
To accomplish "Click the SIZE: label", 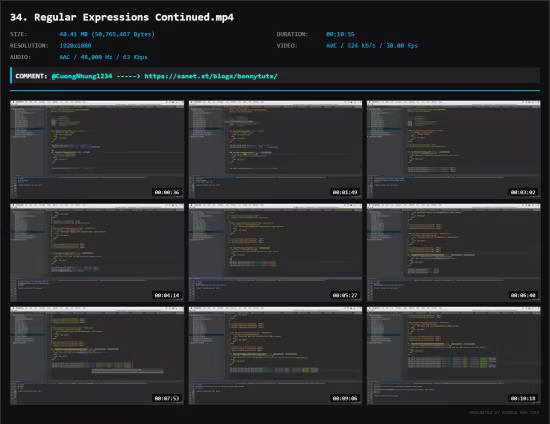I will coord(19,34).
